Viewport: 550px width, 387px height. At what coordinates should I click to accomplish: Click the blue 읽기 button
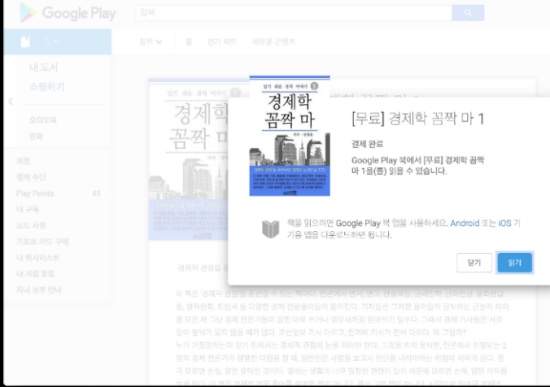pos(515,262)
